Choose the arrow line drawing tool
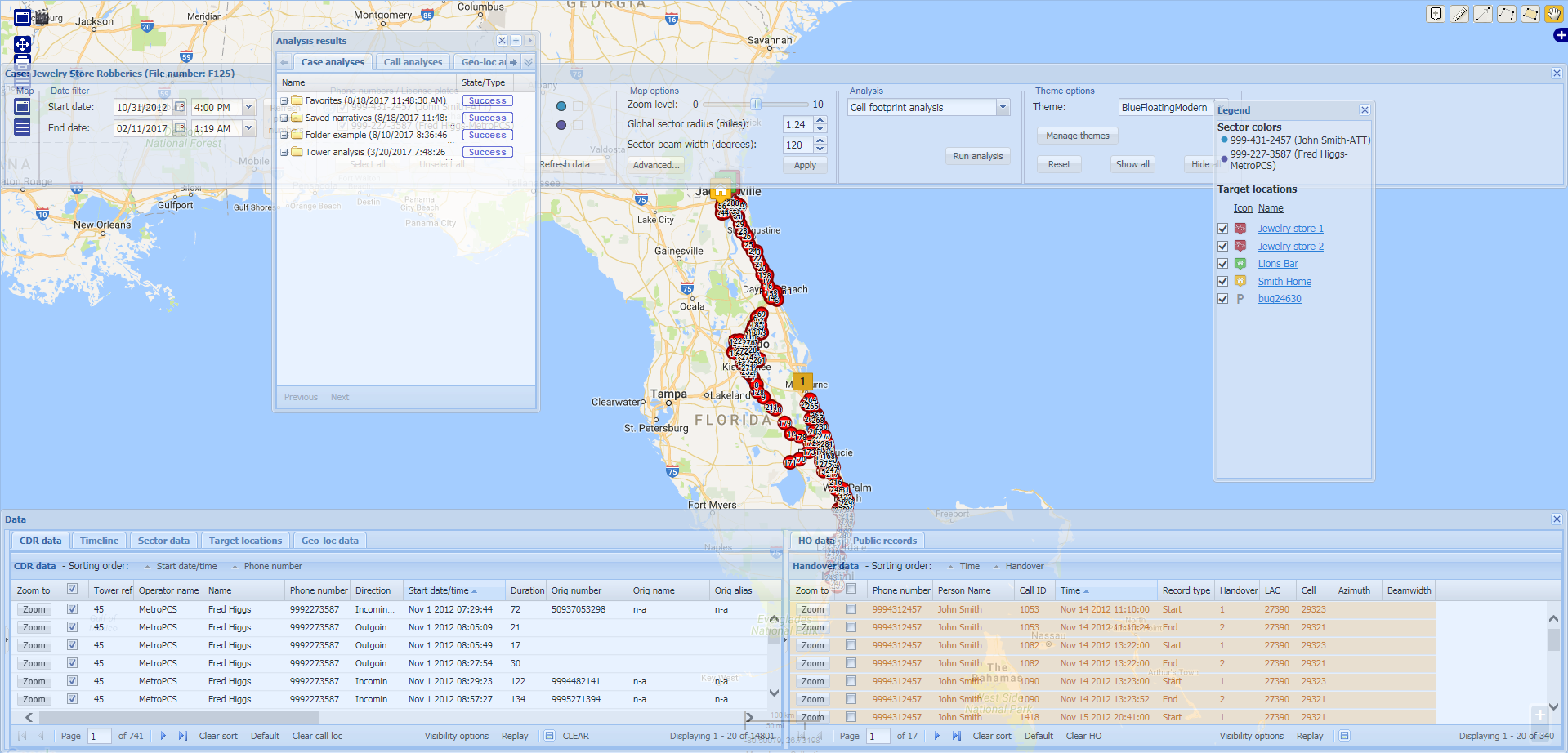 pos(1483,14)
